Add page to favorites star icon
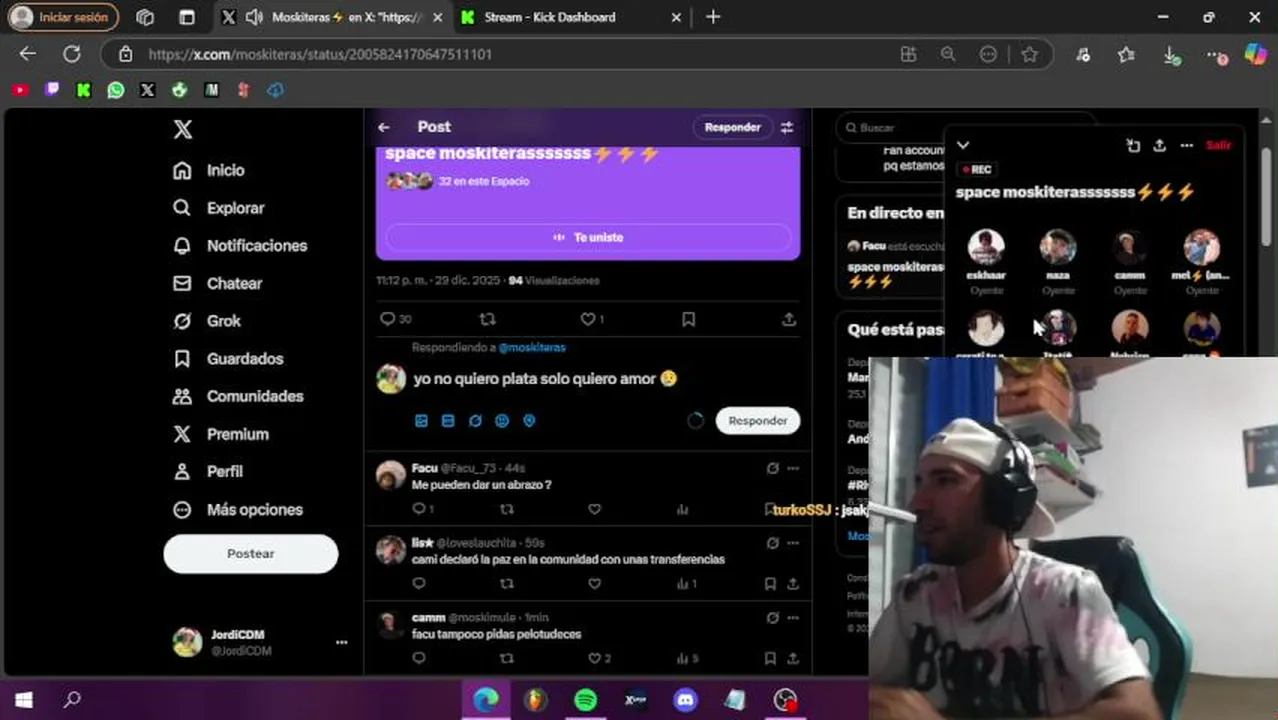1278x720 pixels. click(1029, 54)
